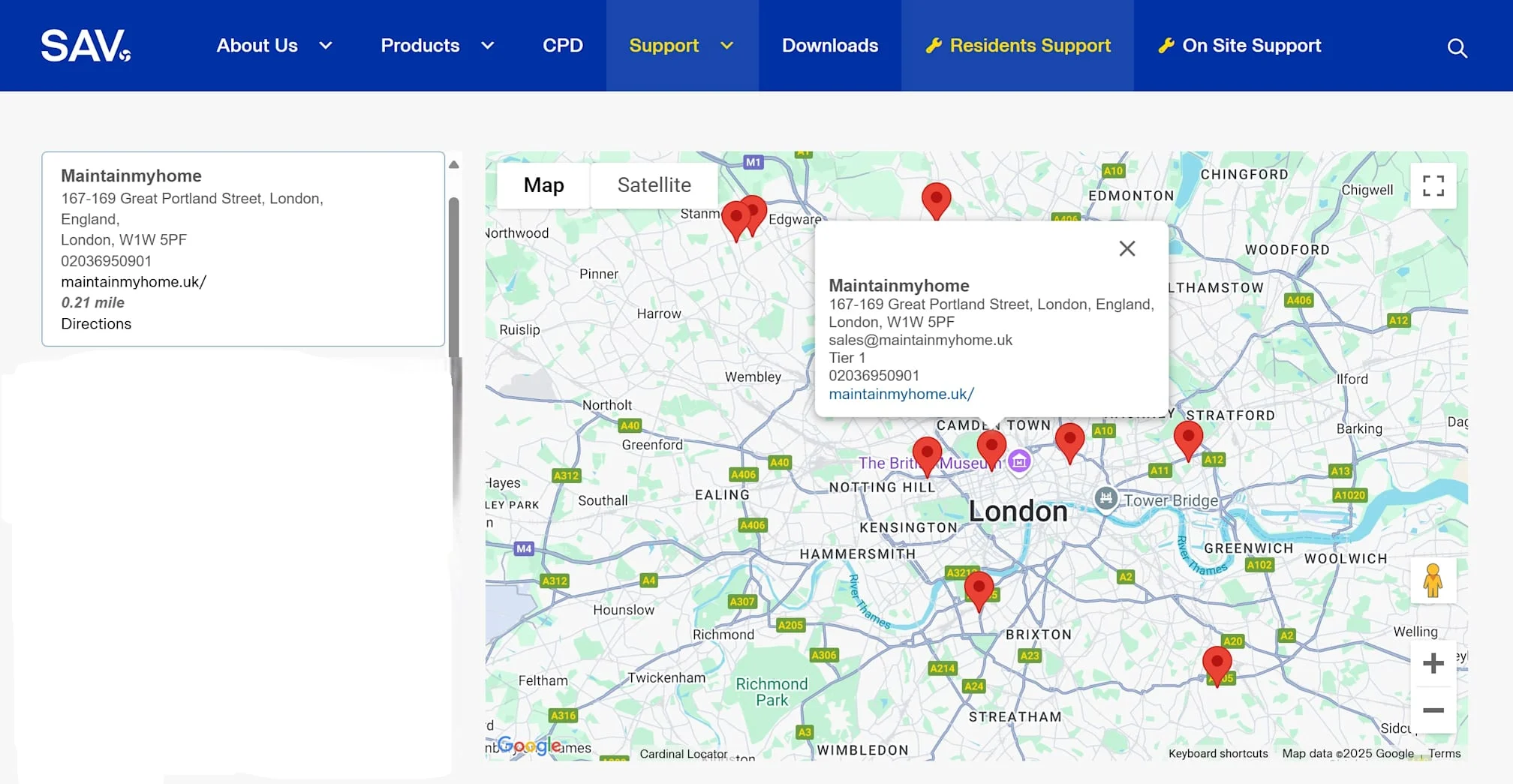Expand the About Us dropdown chevron
The width and height of the screenshot is (1513, 784).
326,46
